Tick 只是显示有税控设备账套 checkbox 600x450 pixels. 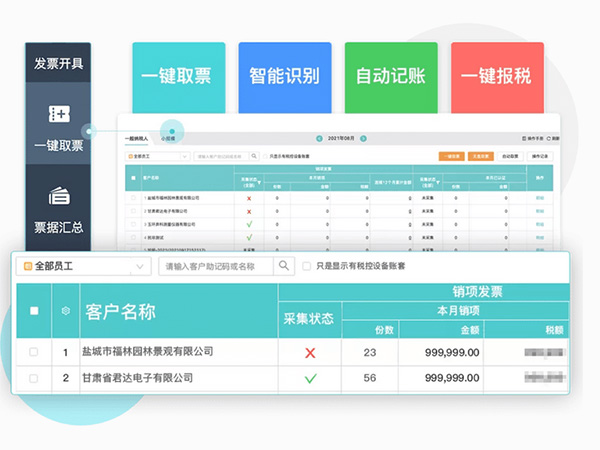(307, 266)
